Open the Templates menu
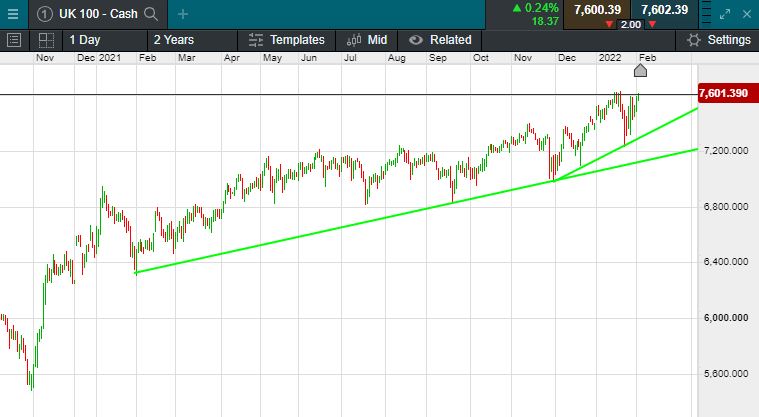Image resolution: width=759 pixels, height=417 pixels. 287,40
